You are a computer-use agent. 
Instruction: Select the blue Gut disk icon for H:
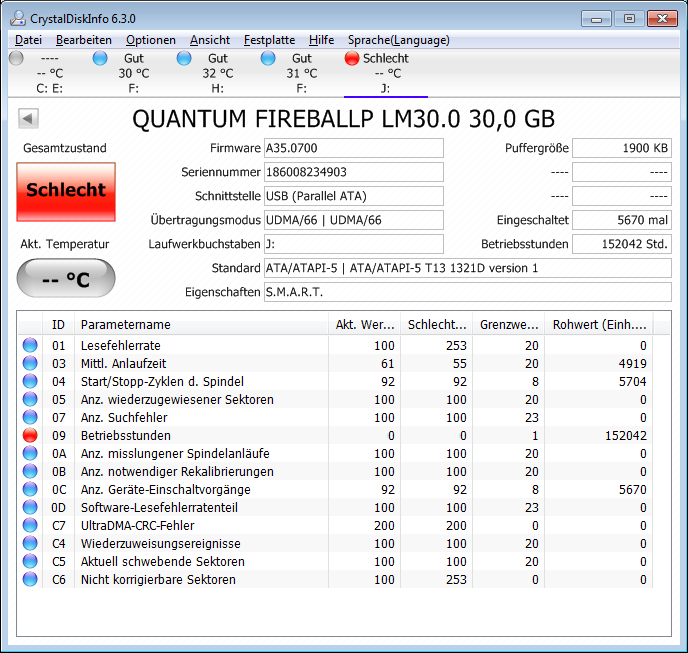pos(184,58)
